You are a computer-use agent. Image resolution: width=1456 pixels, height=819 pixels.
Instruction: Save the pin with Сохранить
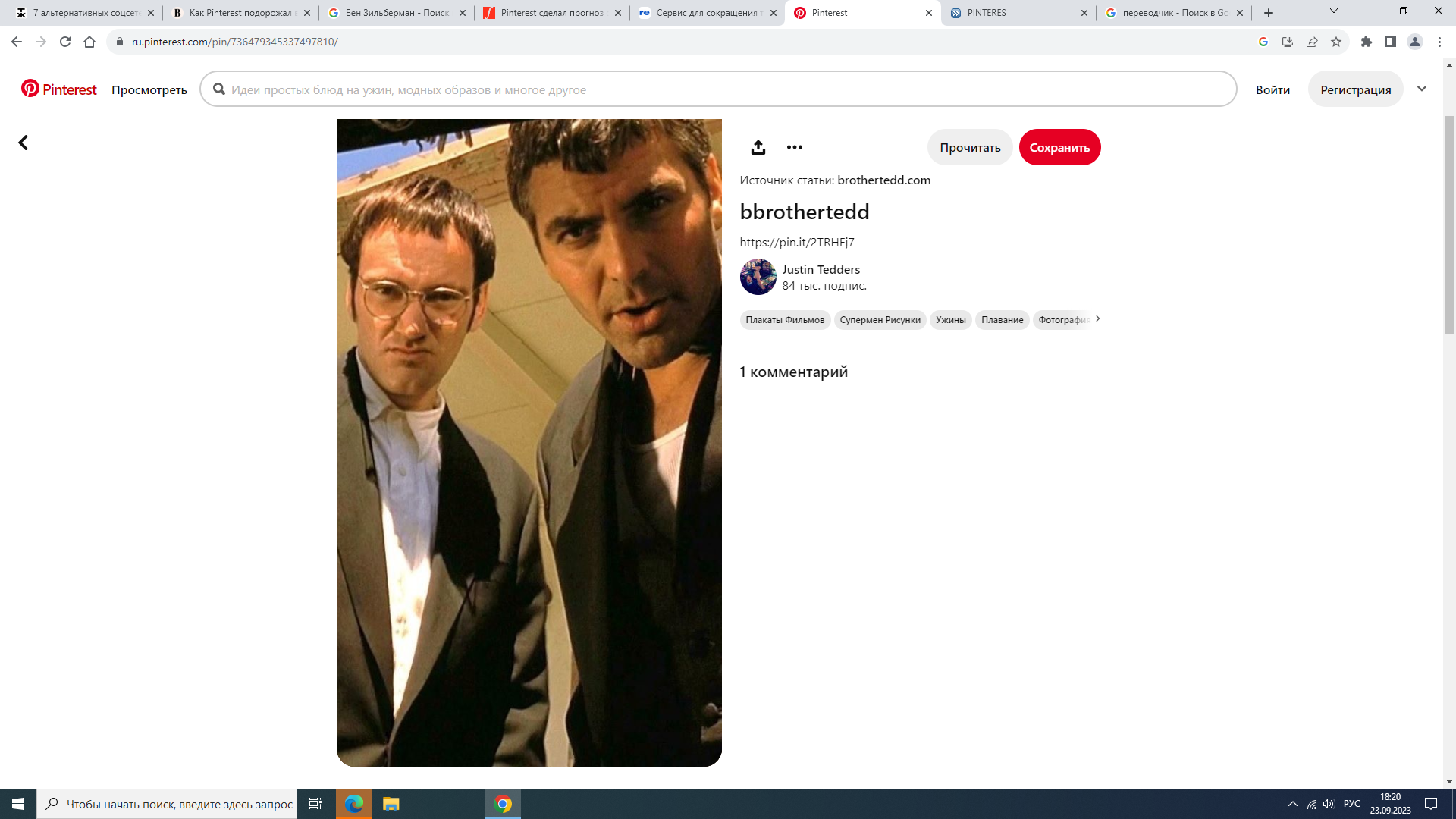coord(1059,147)
